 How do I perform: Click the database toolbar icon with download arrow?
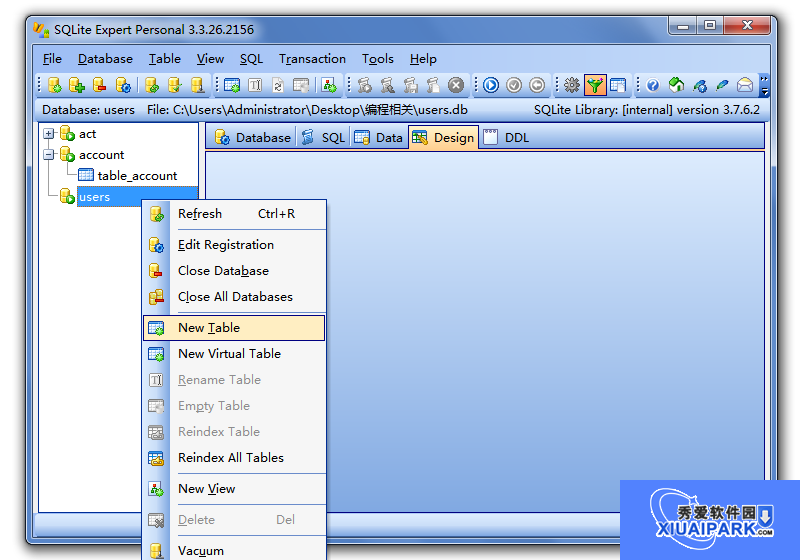coord(197,85)
